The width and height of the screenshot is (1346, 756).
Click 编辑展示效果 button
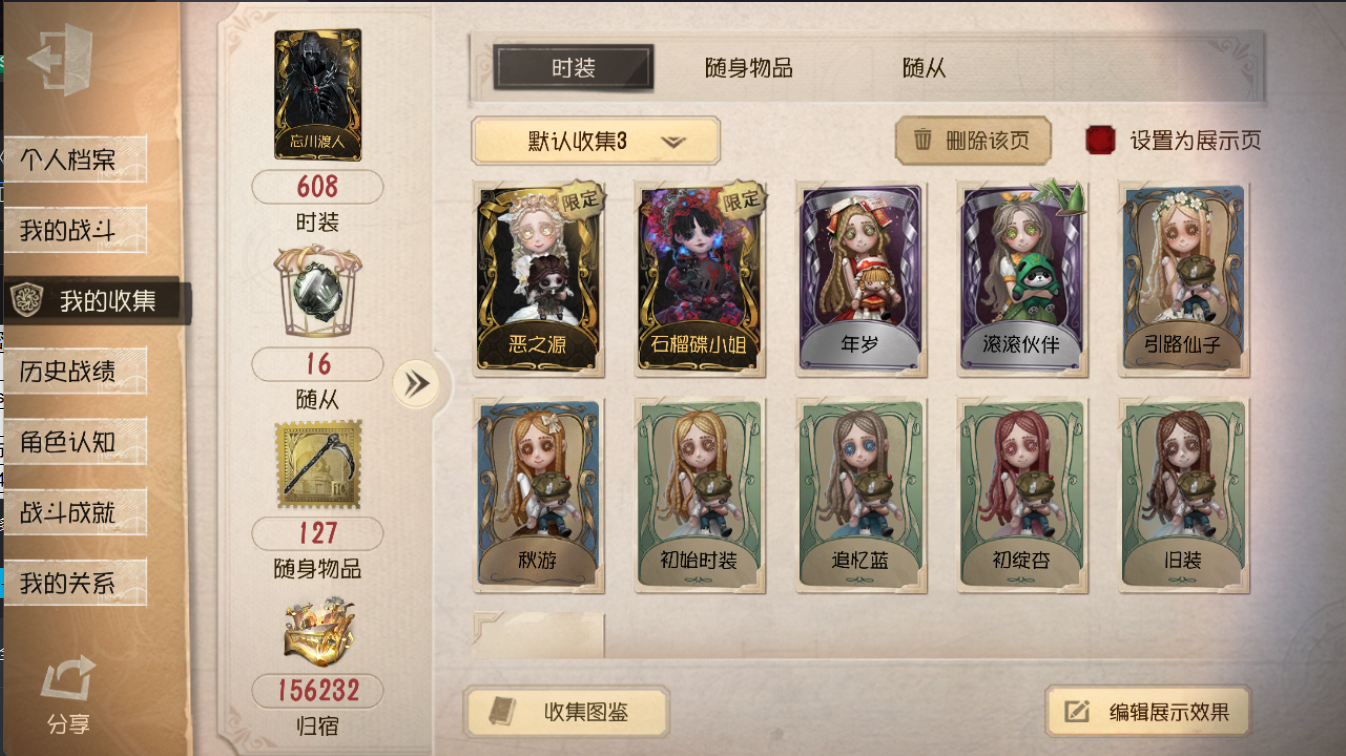[x=1148, y=712]
